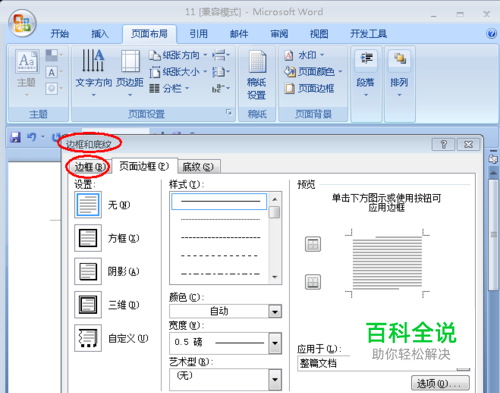Switch to 插入 ribbon tab

[x=100, y=34]
